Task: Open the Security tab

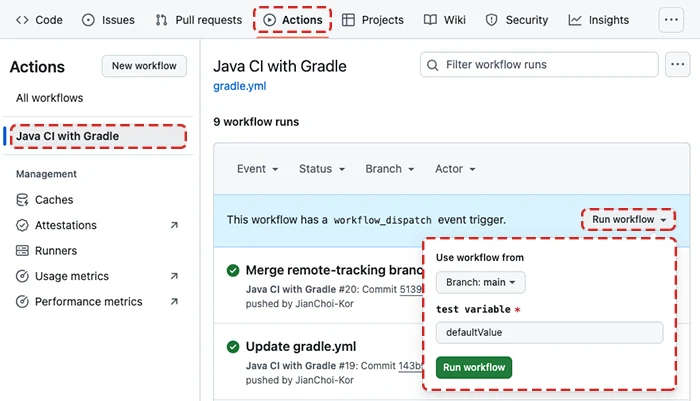Action: (x=517, y=20)
